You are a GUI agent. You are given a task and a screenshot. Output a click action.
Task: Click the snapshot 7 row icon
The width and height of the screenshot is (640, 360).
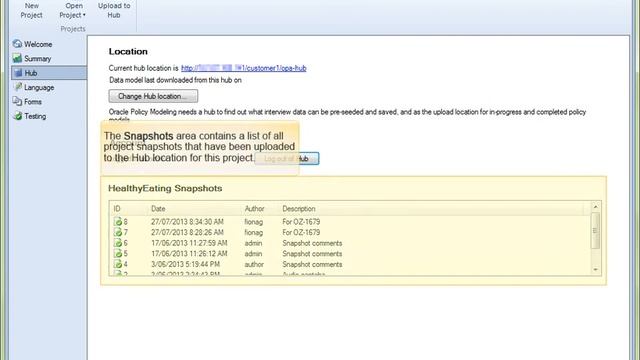(x=118, y=232)
